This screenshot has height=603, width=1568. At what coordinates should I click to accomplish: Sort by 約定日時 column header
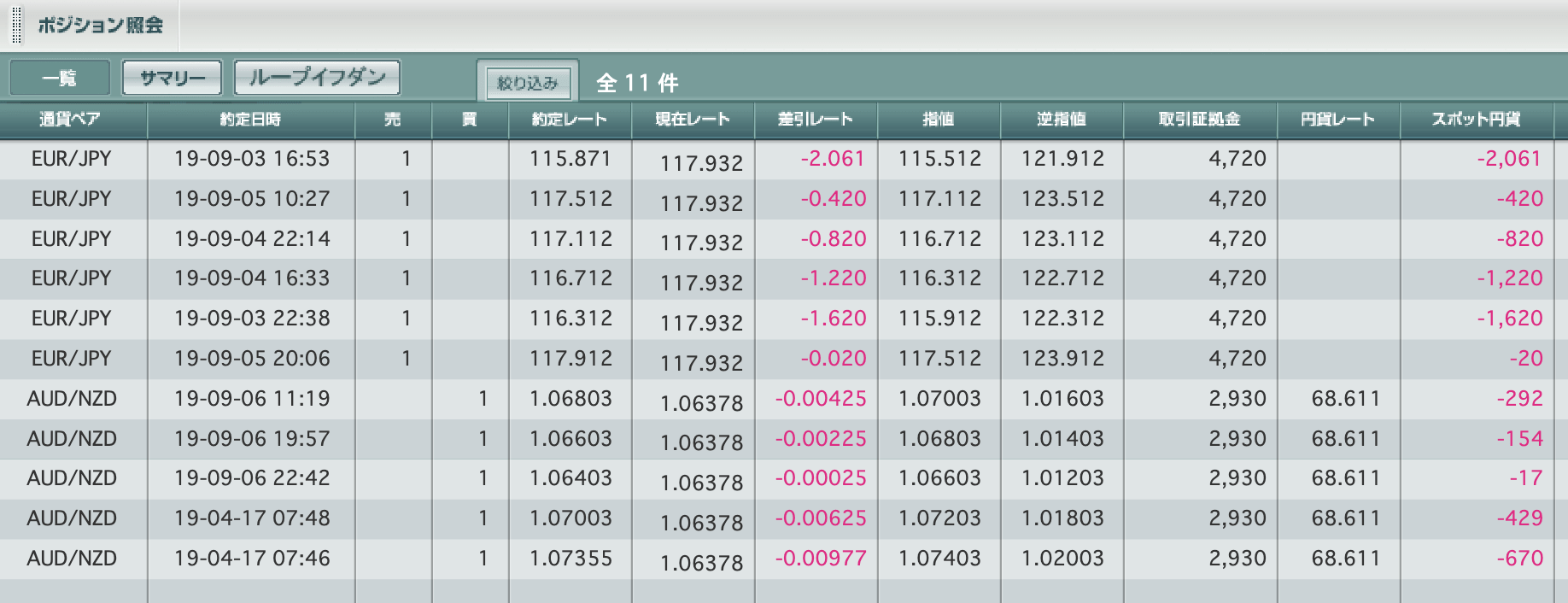[x=251, y=120]
